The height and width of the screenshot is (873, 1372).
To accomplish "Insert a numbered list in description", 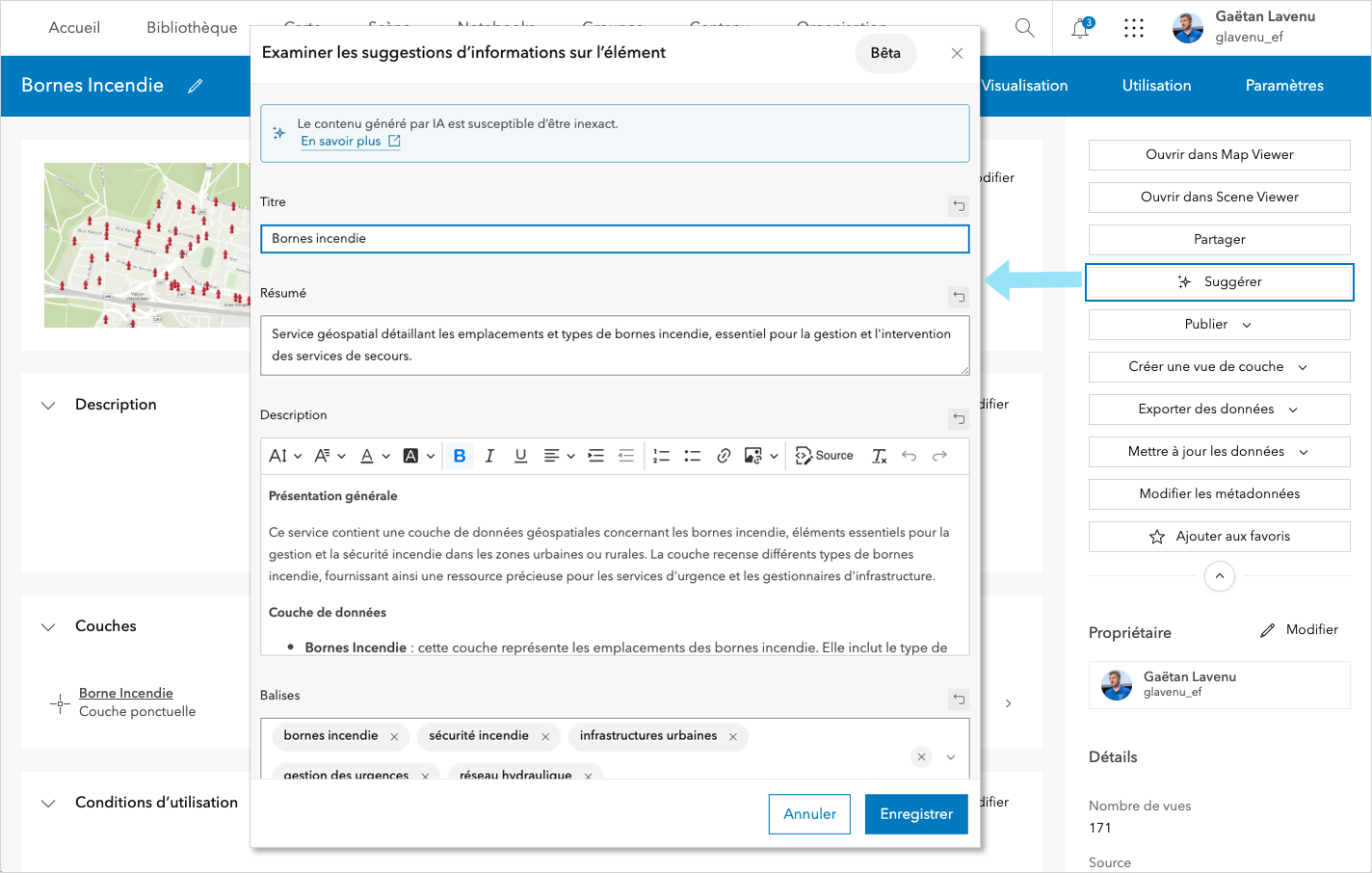I will point(661,456).
